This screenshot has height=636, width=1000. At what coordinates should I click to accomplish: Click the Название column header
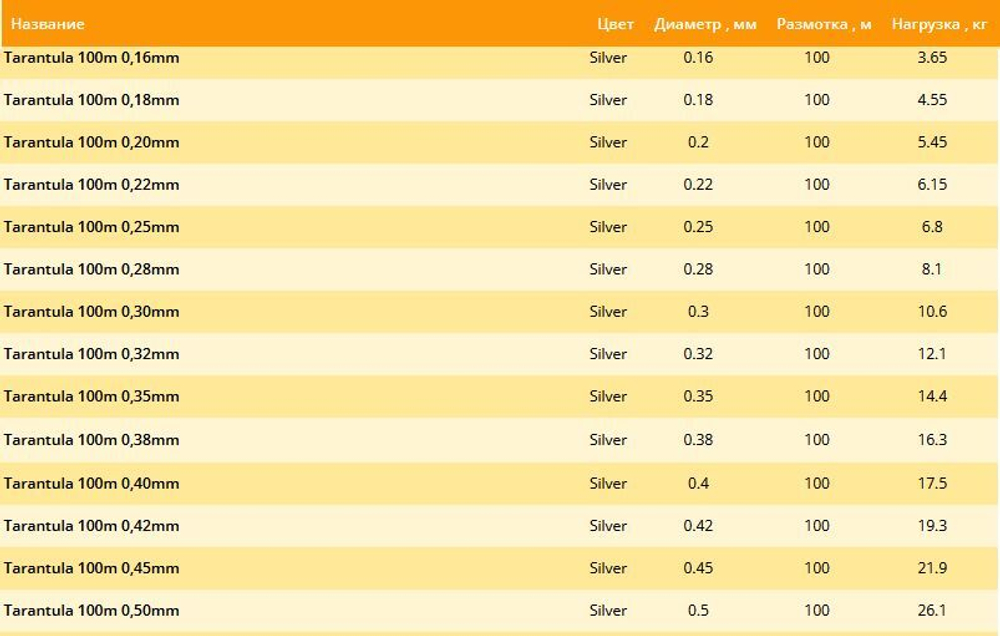(x=48, y=24)
